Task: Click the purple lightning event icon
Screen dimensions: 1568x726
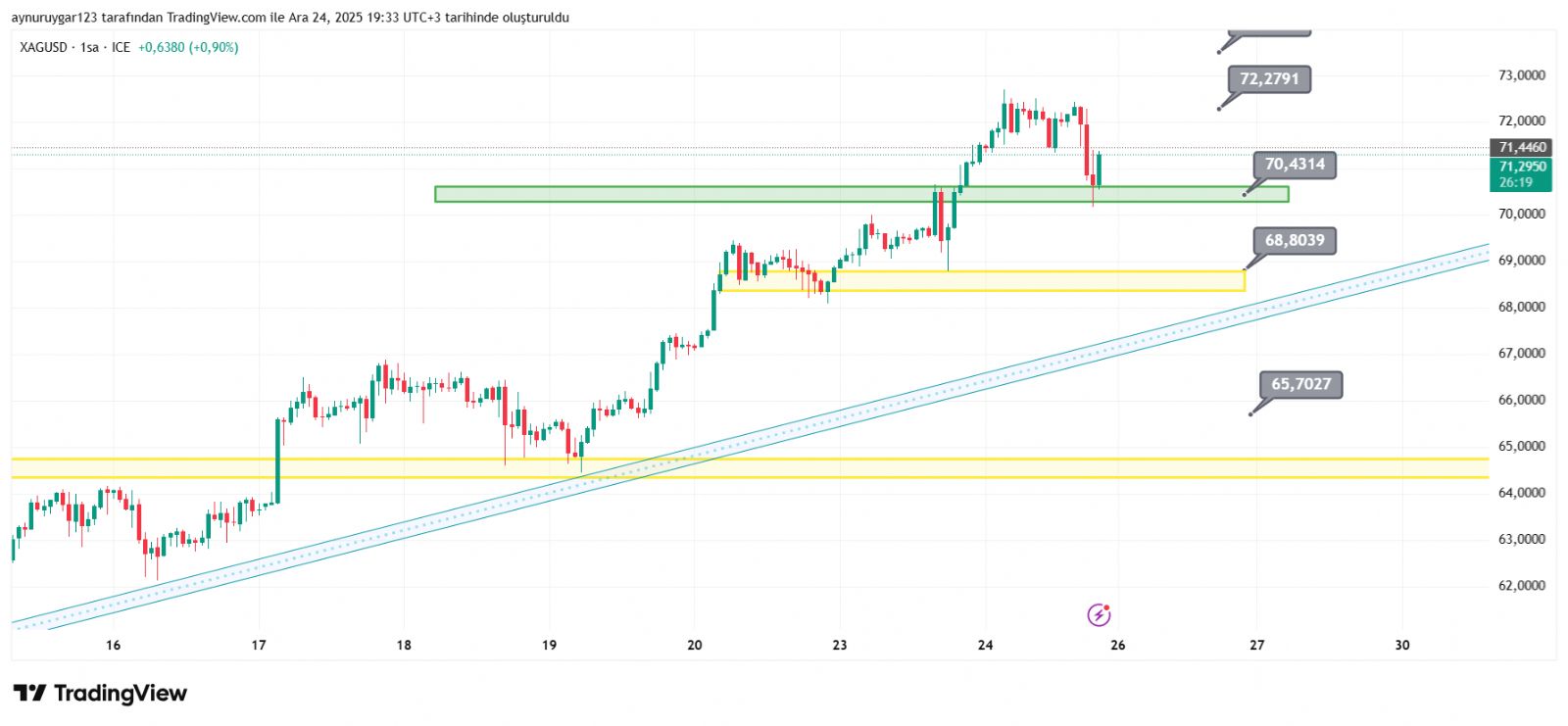Action: coord(1099,615)
